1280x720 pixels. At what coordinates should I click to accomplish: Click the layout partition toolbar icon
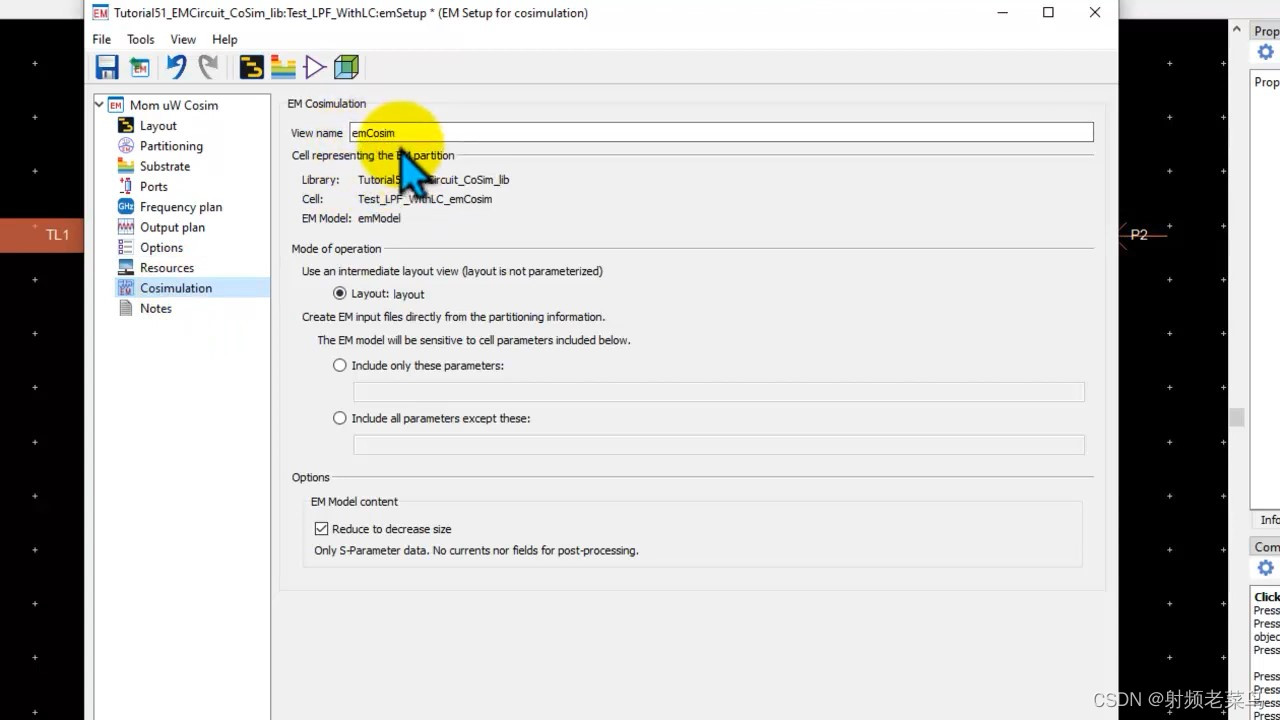pos(250,66)
